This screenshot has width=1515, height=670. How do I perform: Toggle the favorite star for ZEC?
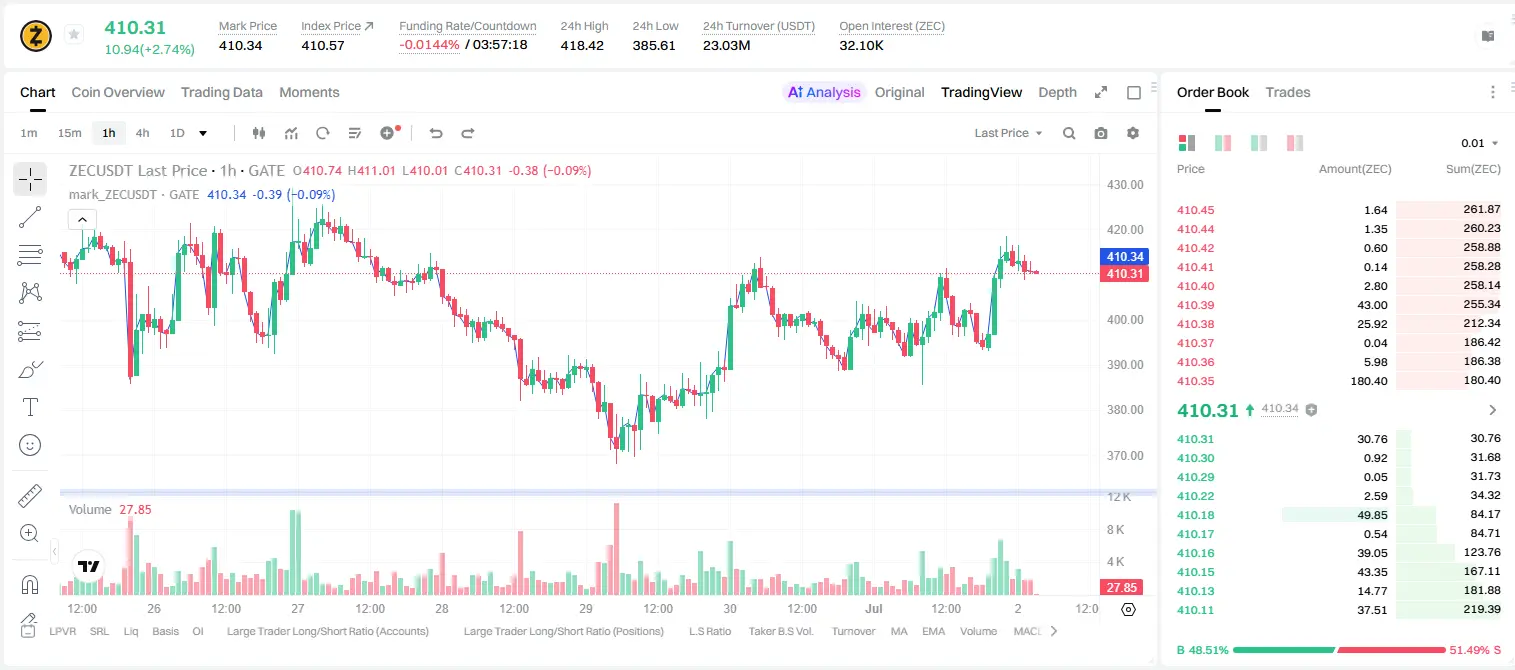74,35
